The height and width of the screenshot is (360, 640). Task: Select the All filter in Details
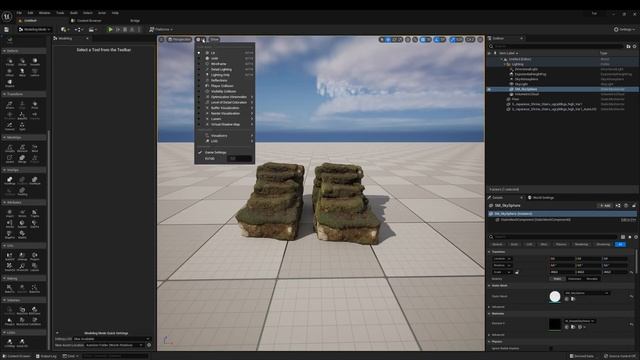tap(620, 244)
